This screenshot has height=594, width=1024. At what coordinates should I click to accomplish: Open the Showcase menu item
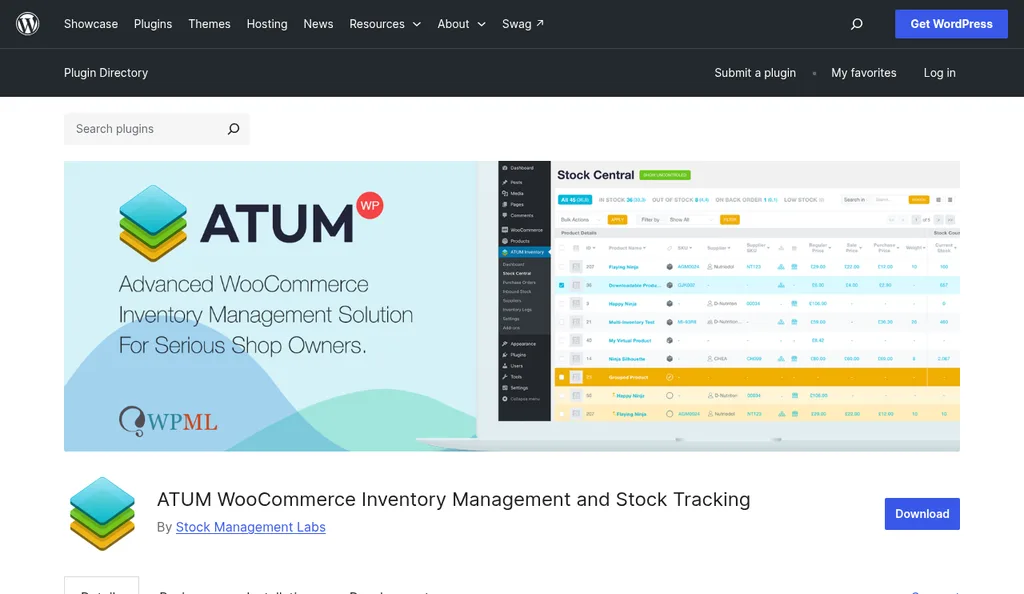(91, 24)
